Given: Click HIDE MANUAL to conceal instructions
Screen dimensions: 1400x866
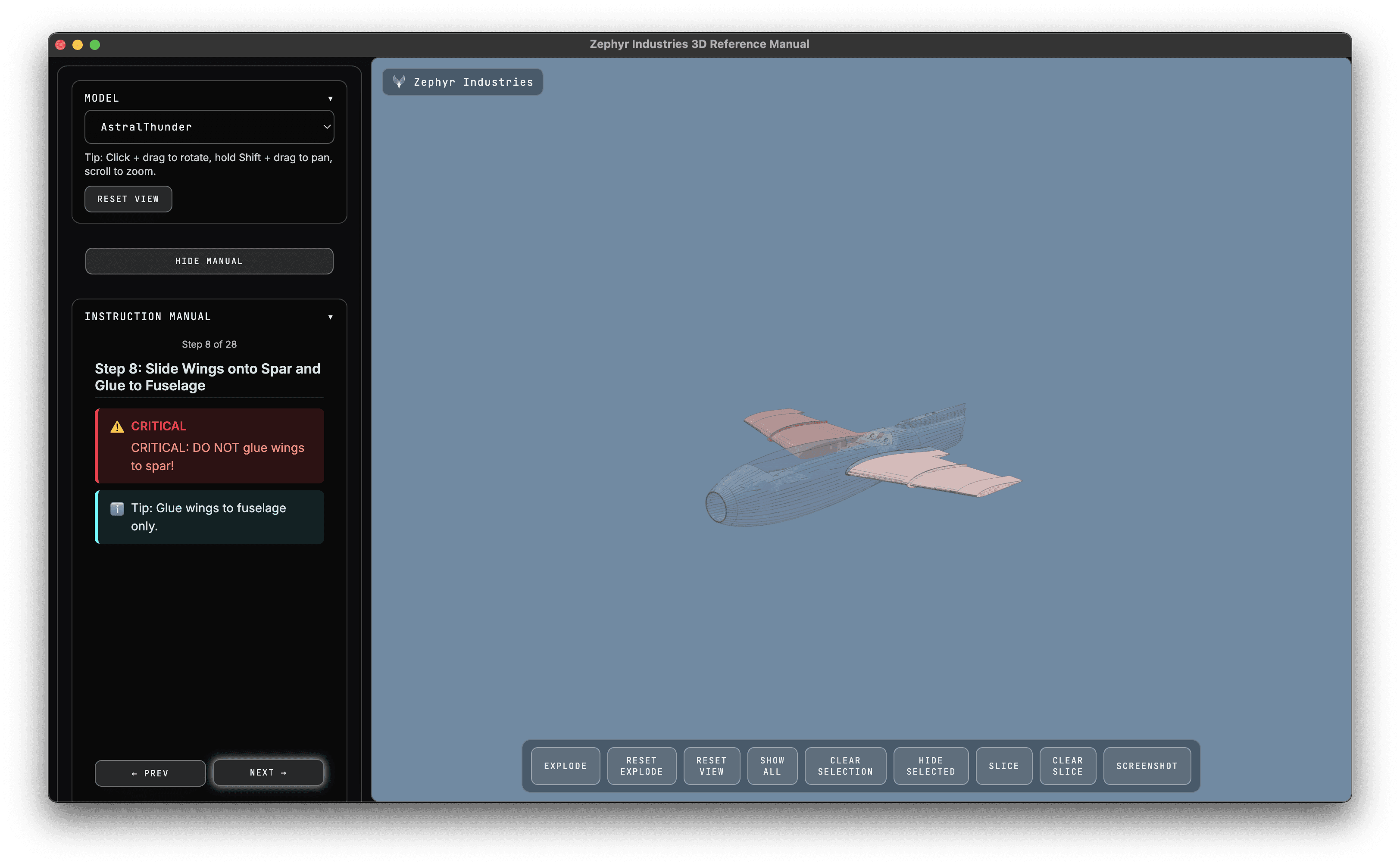Looking at the screenshot, I should [209, 261].
